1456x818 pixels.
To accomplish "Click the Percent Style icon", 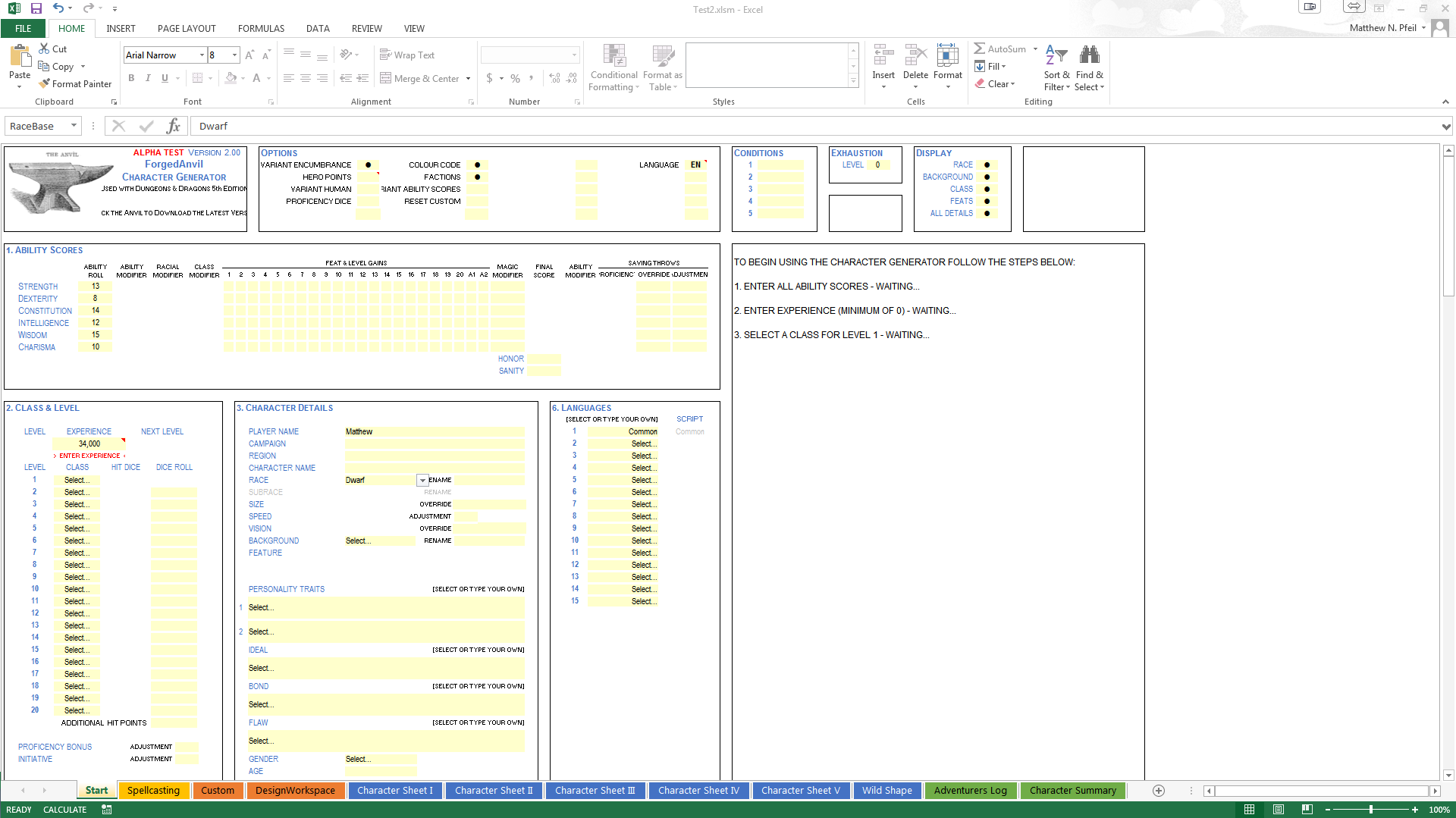I will click(516, 78).
